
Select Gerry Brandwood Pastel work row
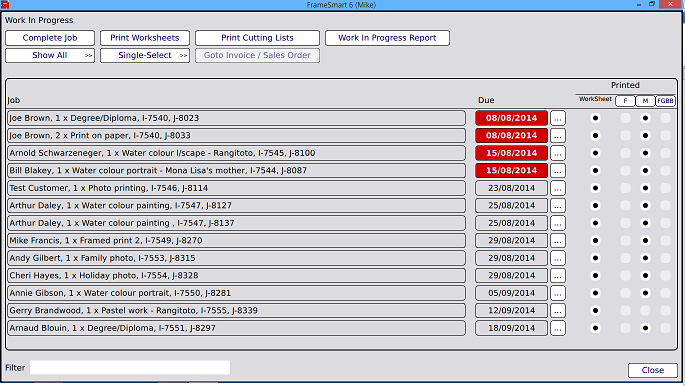(x=236, y=310)
